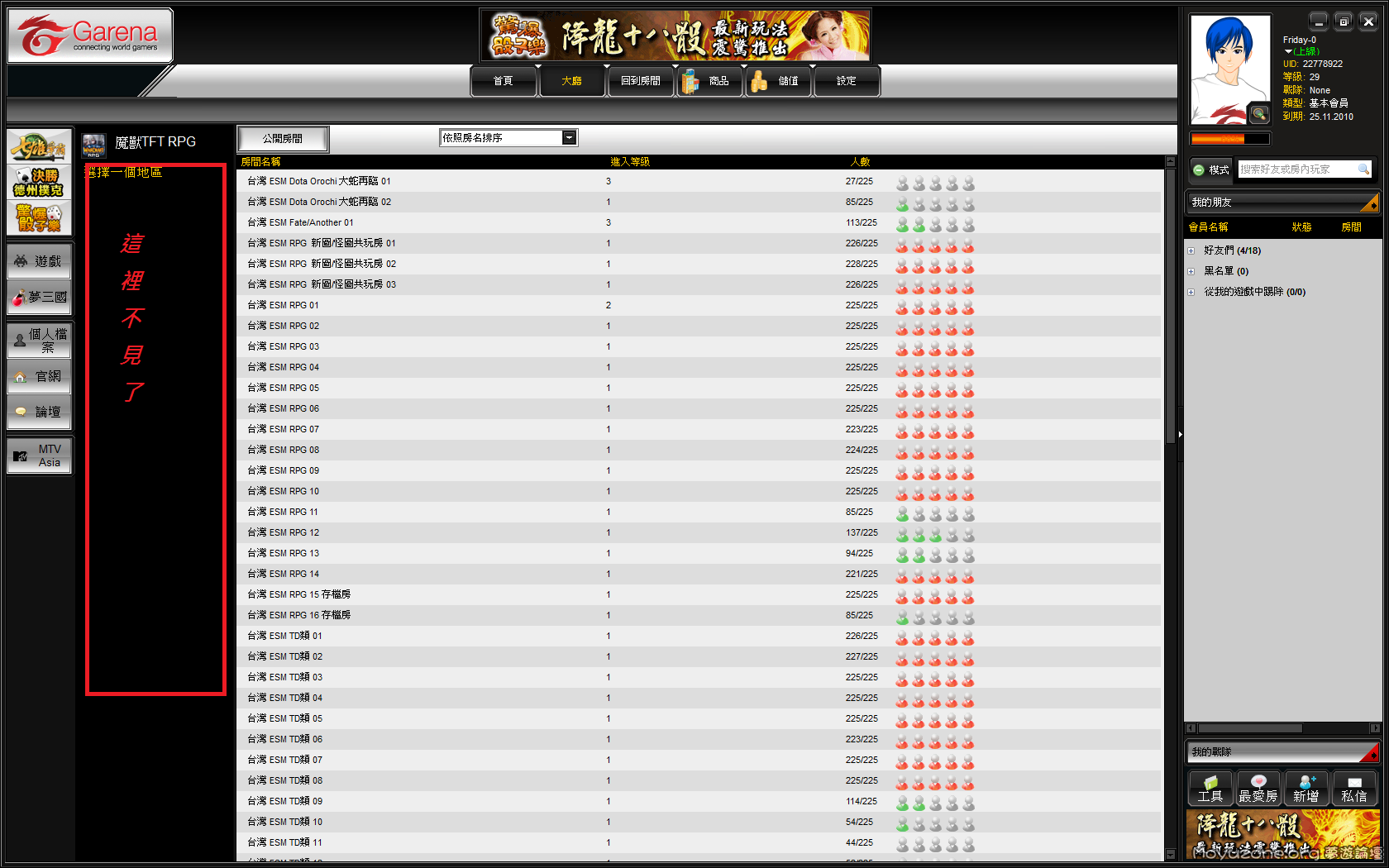Sort by 房間名稱 column header
The width and height of the screenshot is (1389, 868).
tap(261, 162)
